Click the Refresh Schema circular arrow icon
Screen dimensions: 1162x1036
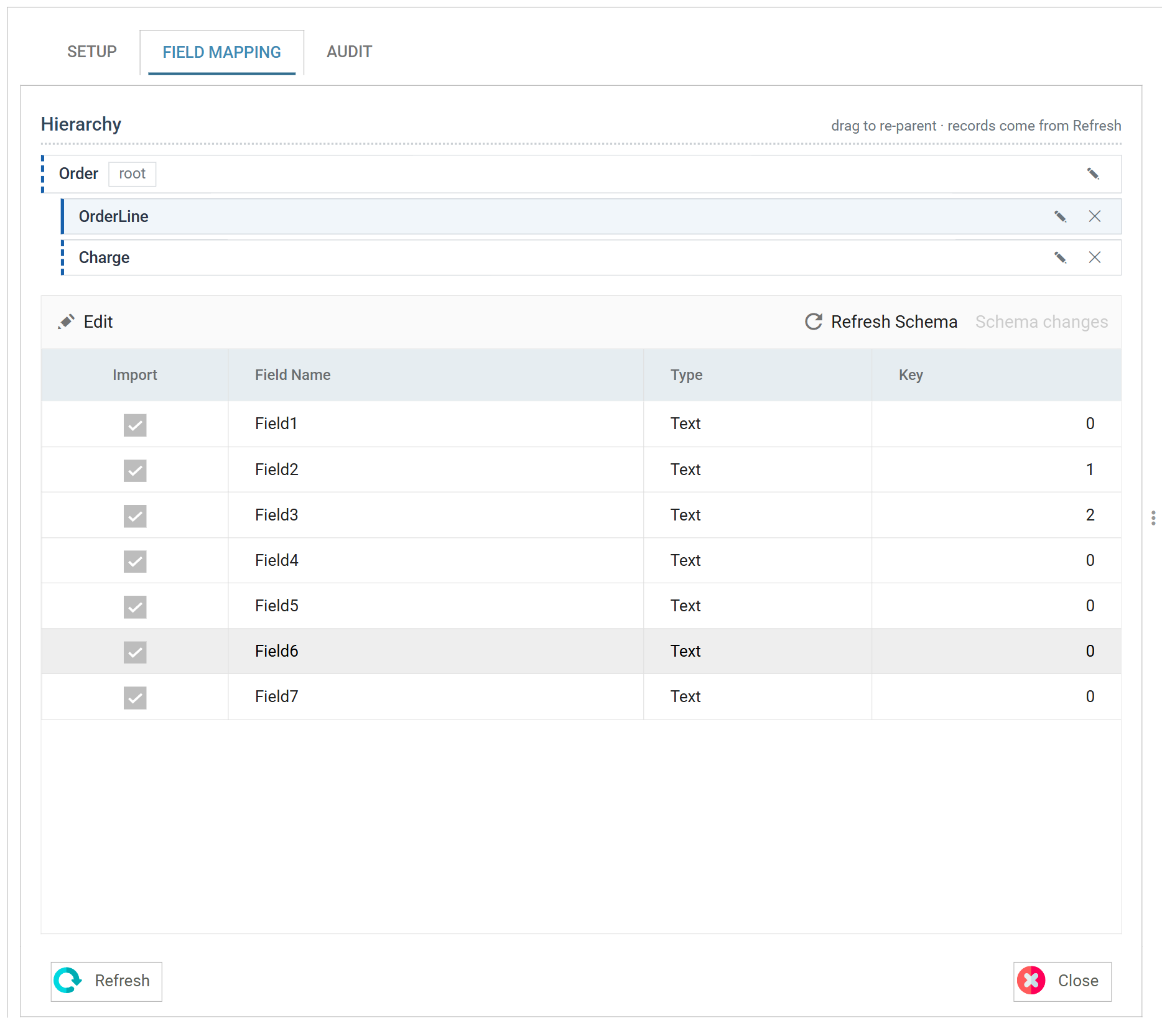pyautogui.click(x=814, y=321)
